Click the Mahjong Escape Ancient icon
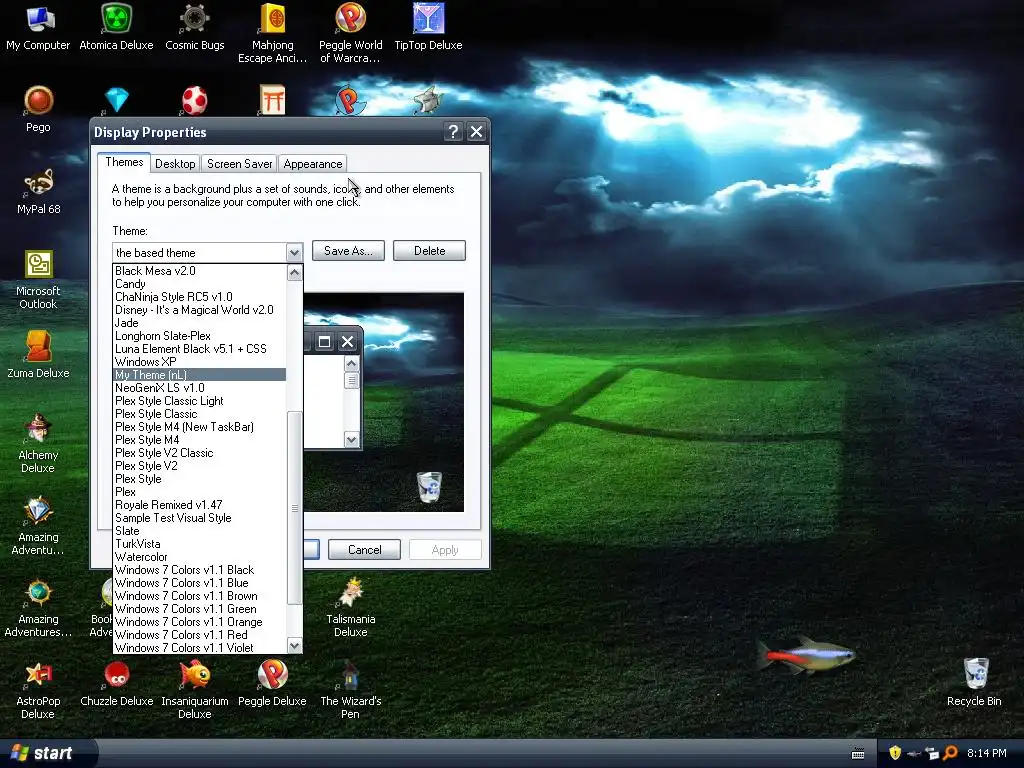Image resolution: width=1024 pixels, height=768 pixels. 272,33
